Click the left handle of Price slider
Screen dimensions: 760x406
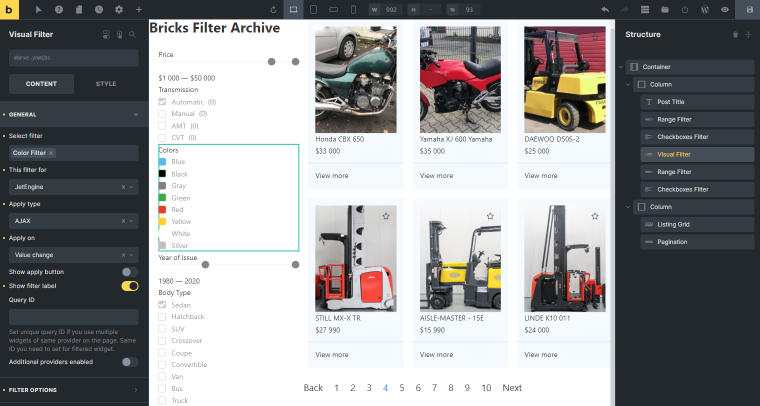pos(271,62)
